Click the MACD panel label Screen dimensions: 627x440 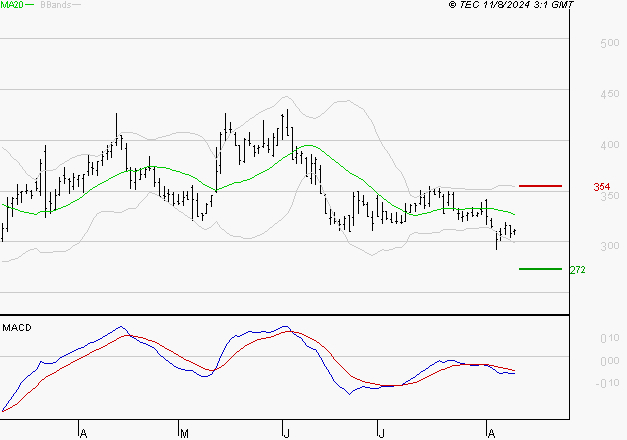(x=17, y=328)
